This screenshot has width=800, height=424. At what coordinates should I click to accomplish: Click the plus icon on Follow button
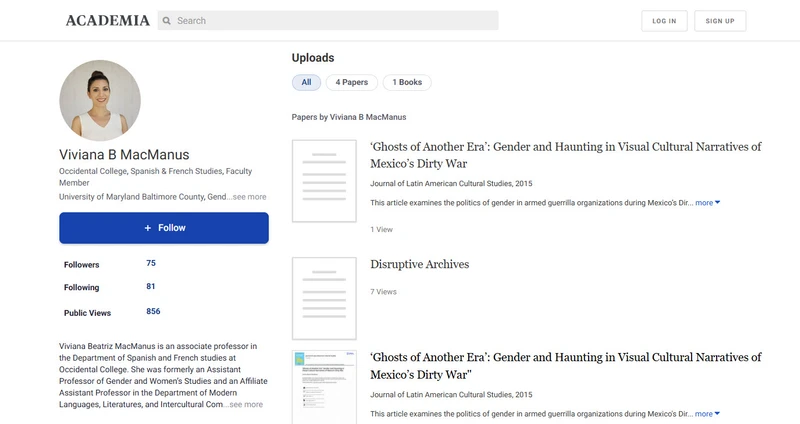pyautogui.click(x=147, y=228)
